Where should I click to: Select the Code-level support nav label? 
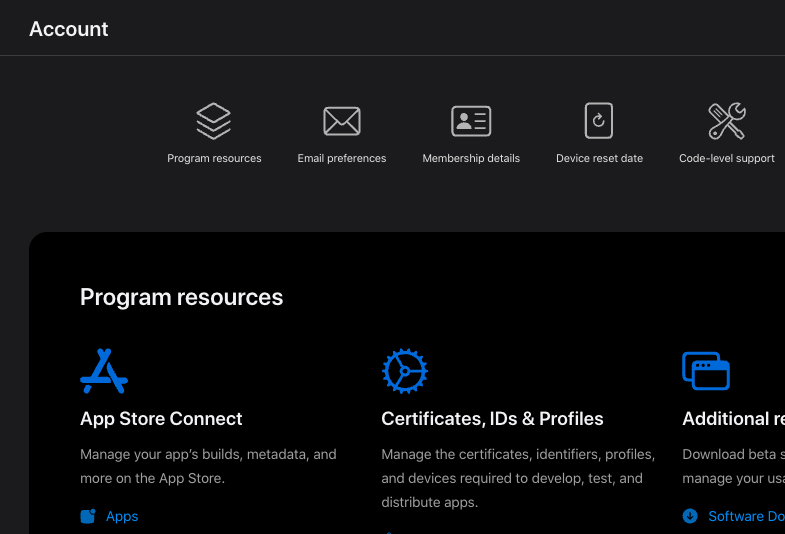pos(727,158)
